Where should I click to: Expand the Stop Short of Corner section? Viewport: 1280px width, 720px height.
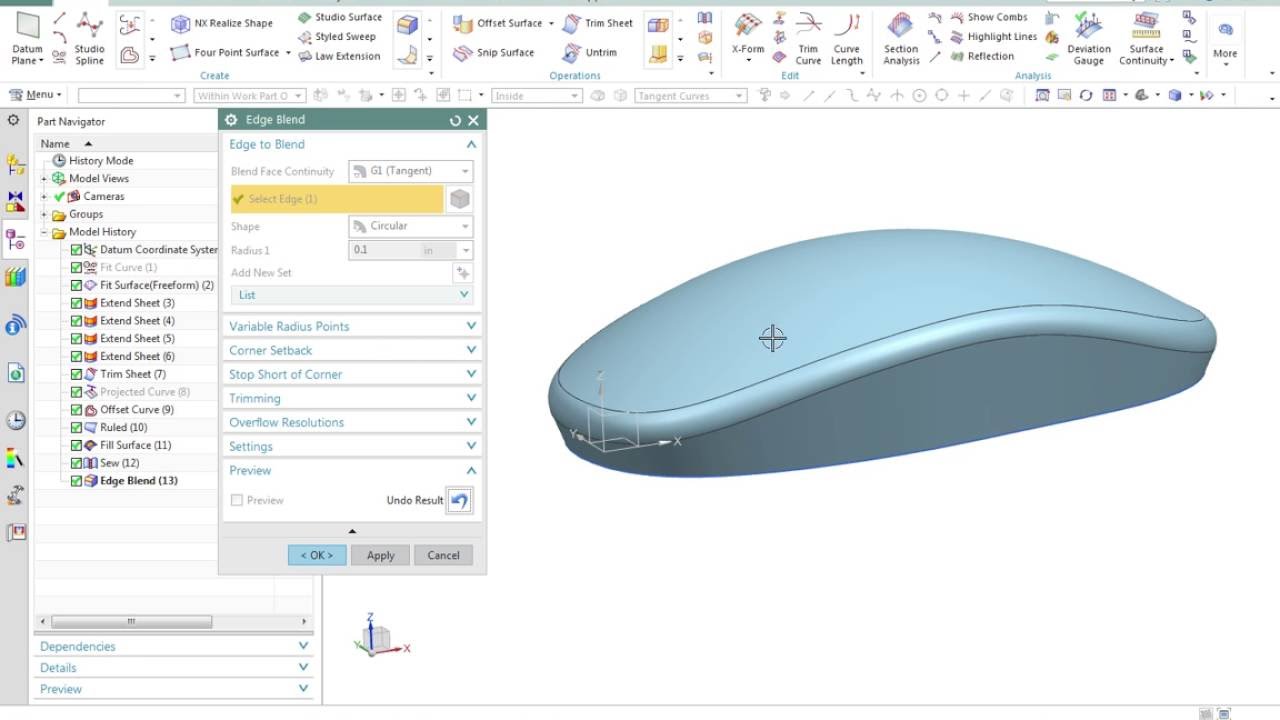click(352, 374)
